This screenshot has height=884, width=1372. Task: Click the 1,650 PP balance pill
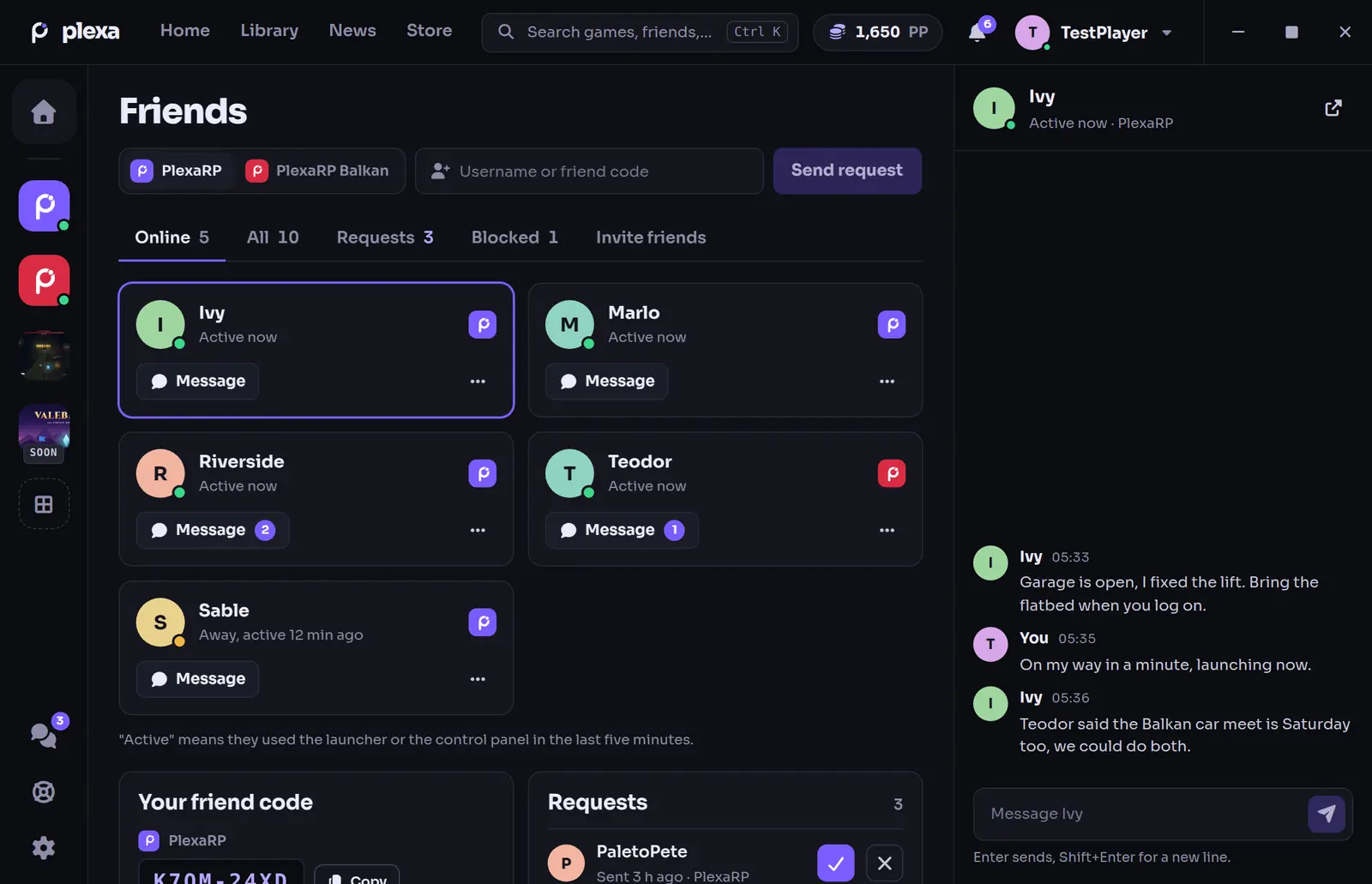[x=877, y=33]
